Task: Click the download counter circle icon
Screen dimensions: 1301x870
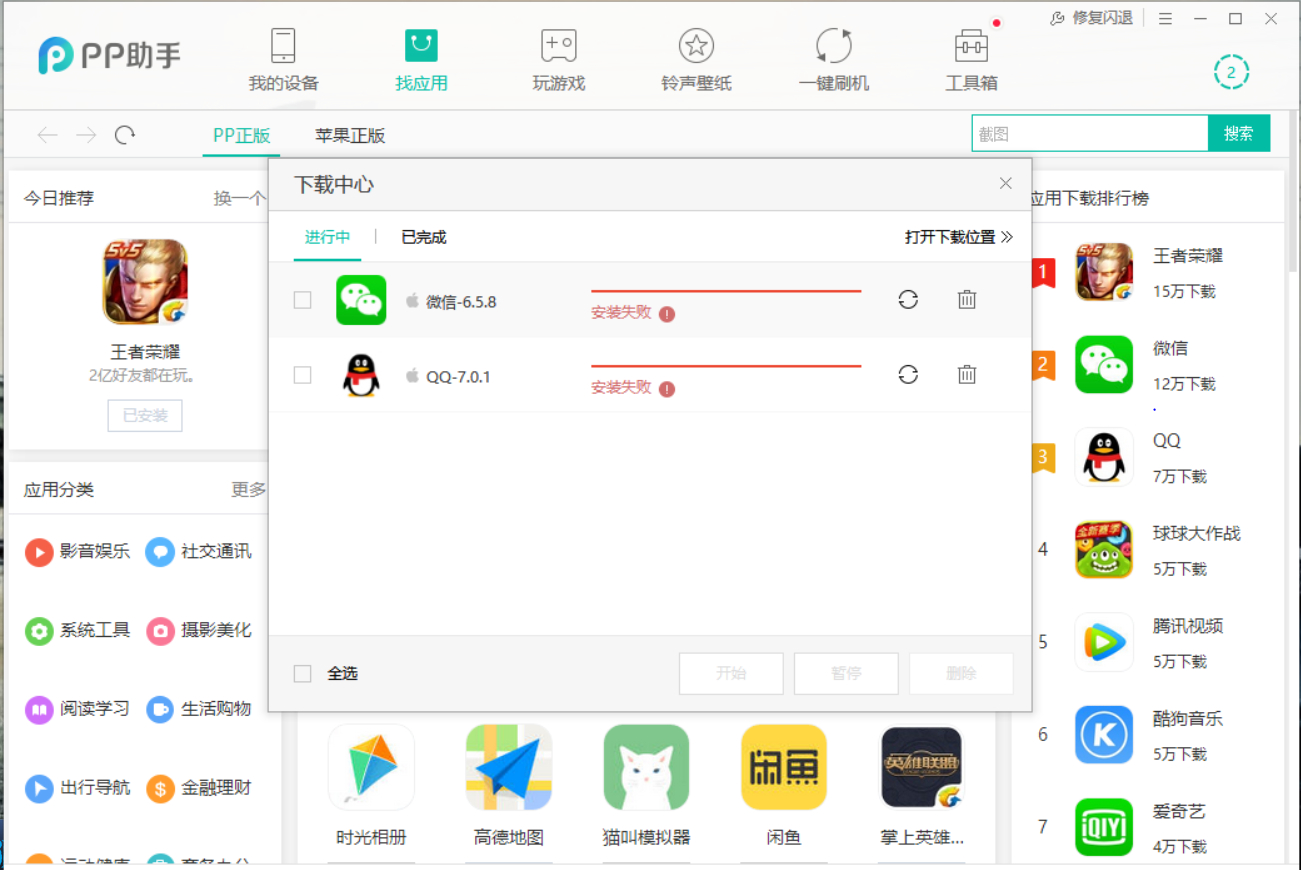Action: click(1231, 72)
